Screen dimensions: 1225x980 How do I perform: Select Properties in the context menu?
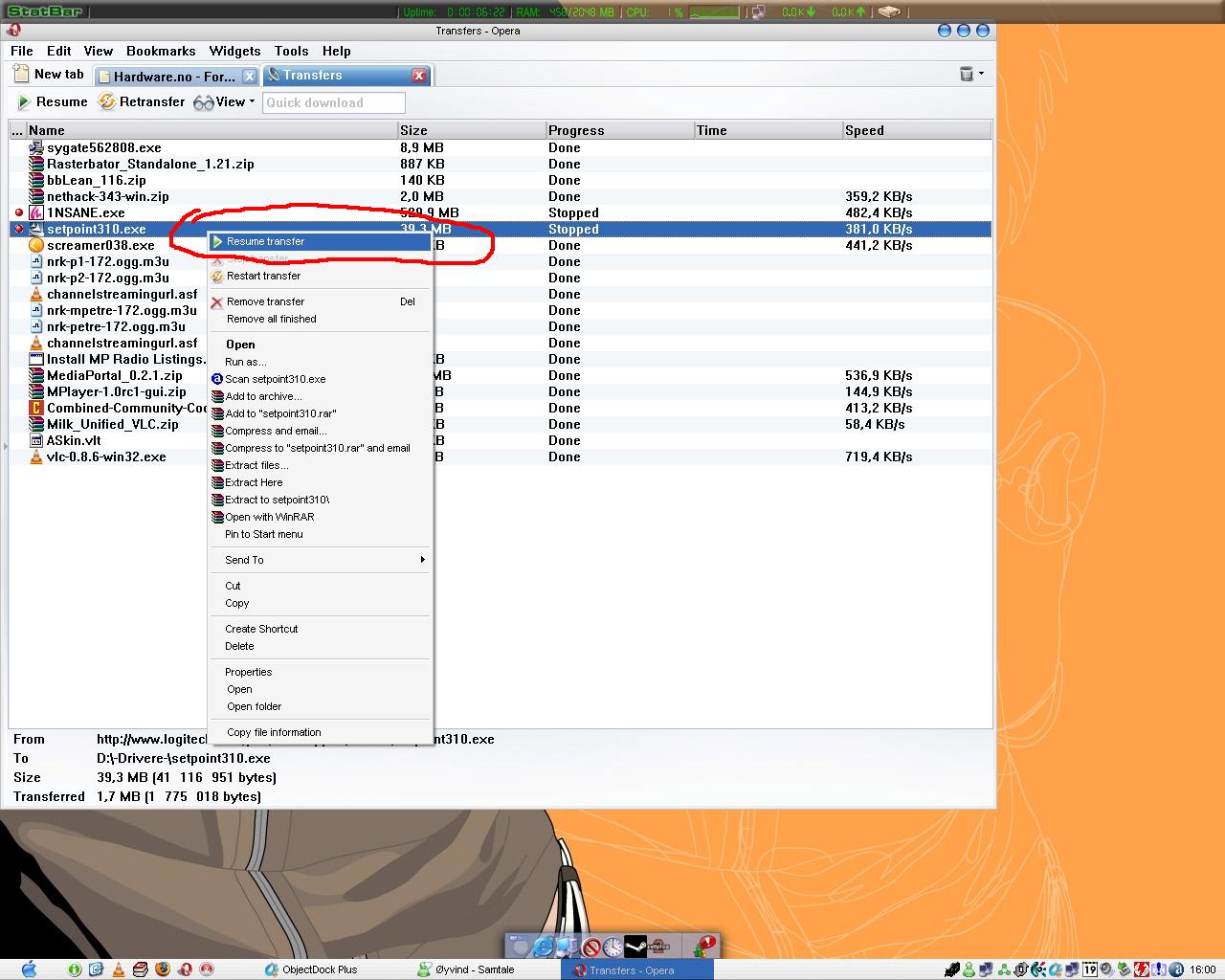point(320,672)
